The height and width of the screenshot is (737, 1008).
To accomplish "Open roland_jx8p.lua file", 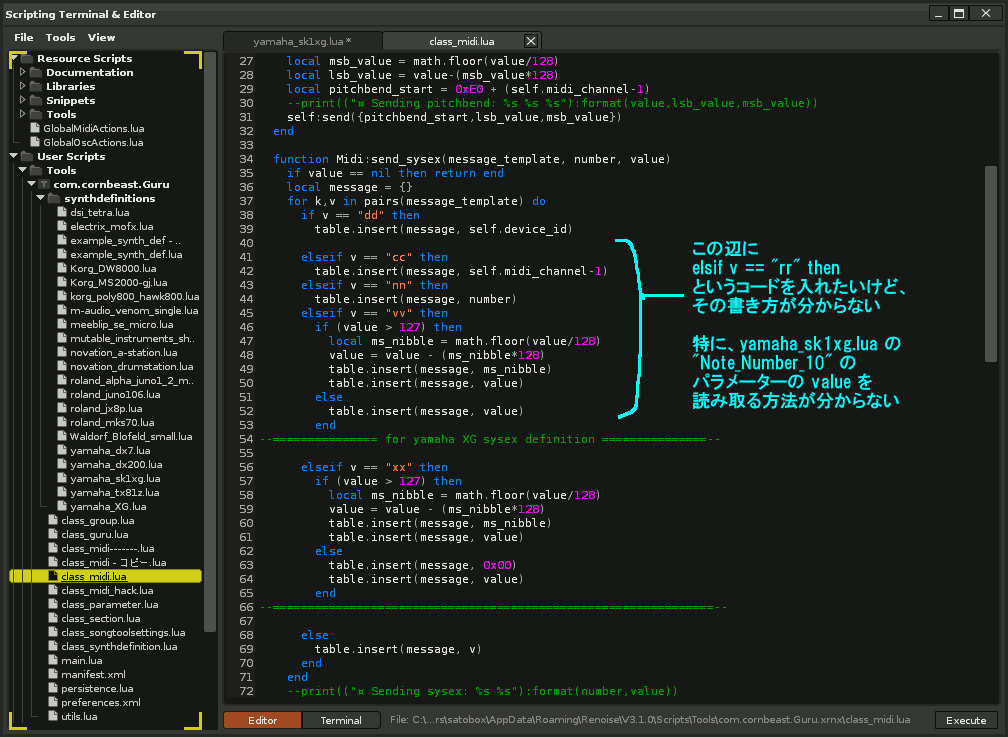I will [x=106, y=408].
